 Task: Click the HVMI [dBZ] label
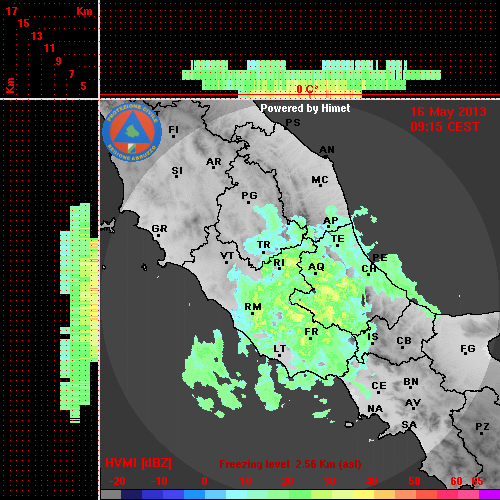click(138, 463)
